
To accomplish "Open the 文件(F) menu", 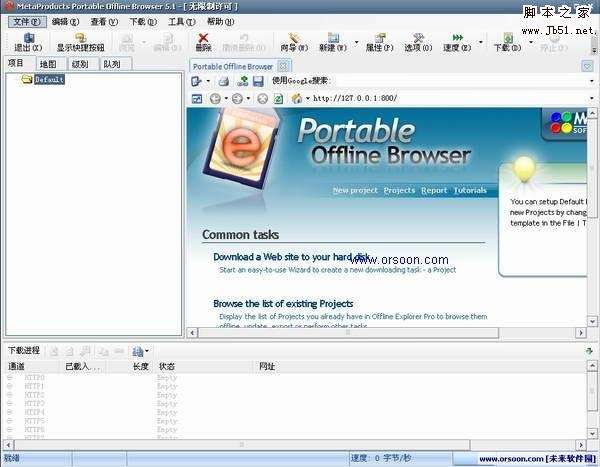I will [x=27, y=22].
